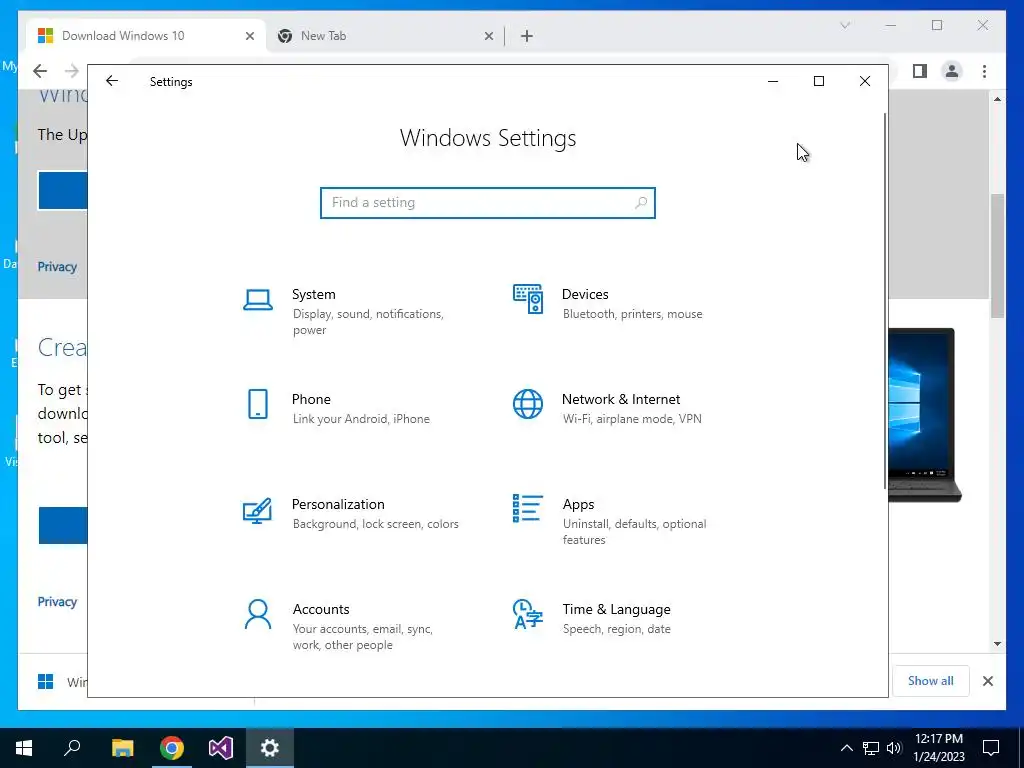
Task: Toggle the Chrome side panel icon
Action: [x=920, y=71]
